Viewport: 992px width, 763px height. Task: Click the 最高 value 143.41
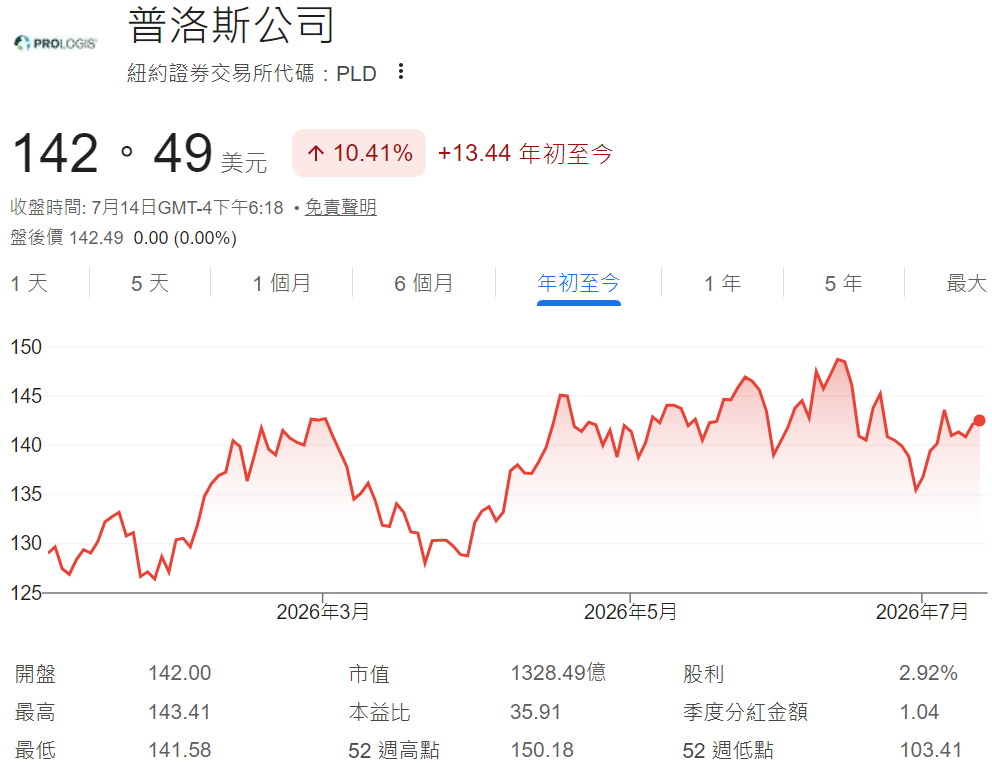[179, 712]
